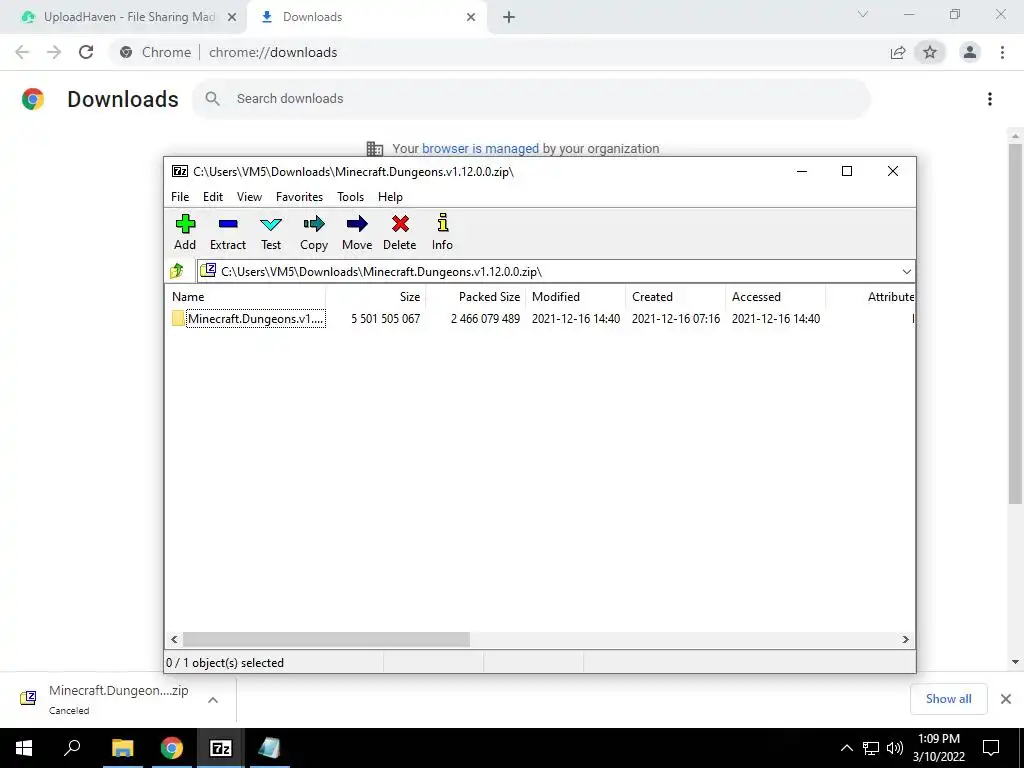The height and width of the screenshot is (768, 1024).
Task: Open a new Chrome tab
Action: pos(509,17)
